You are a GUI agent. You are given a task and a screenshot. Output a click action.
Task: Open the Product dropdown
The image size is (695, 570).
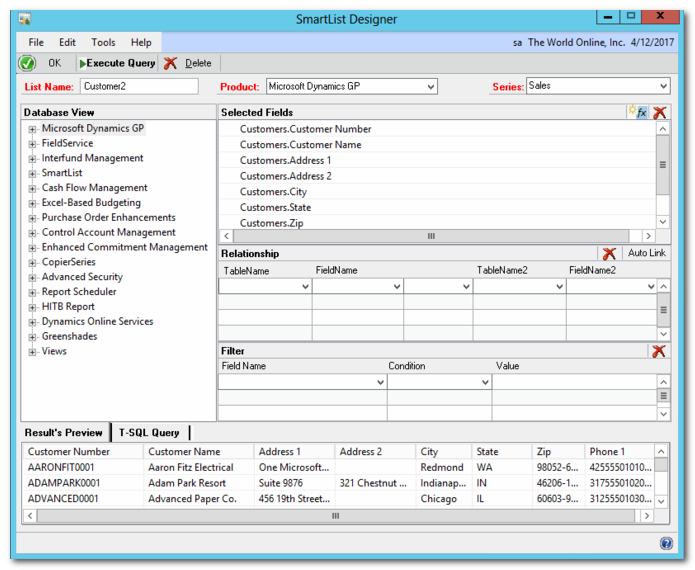[x=430, y=87]
